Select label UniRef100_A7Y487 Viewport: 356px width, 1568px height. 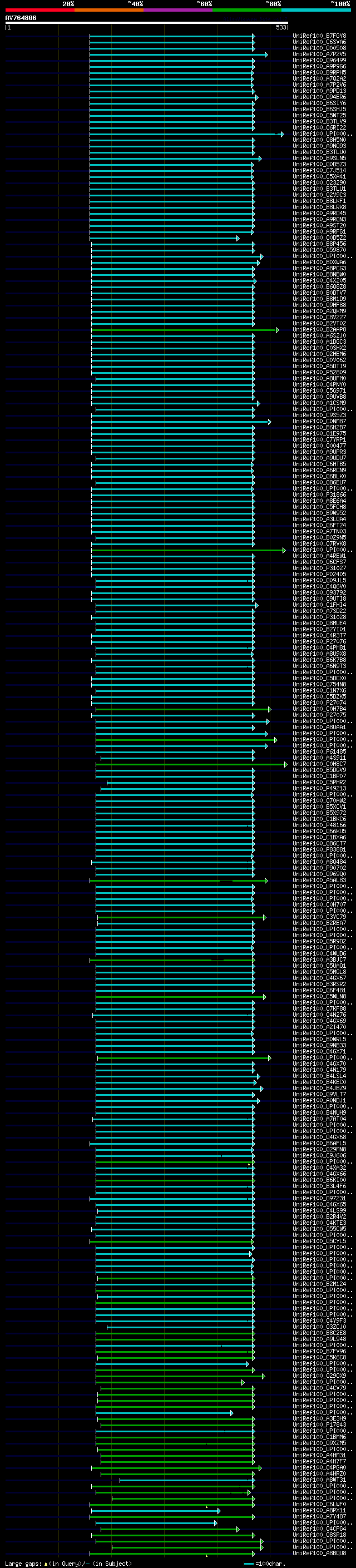tap(319, 1517)
